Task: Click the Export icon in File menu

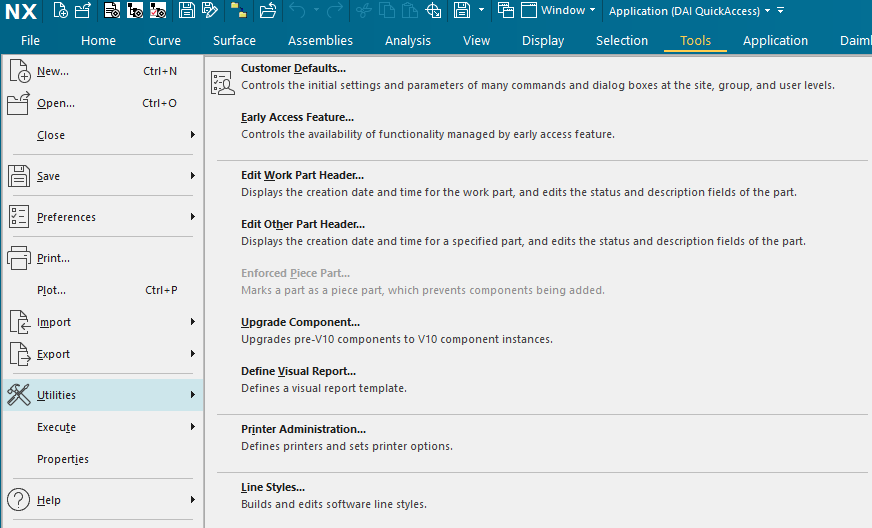Action: [19, 354]
